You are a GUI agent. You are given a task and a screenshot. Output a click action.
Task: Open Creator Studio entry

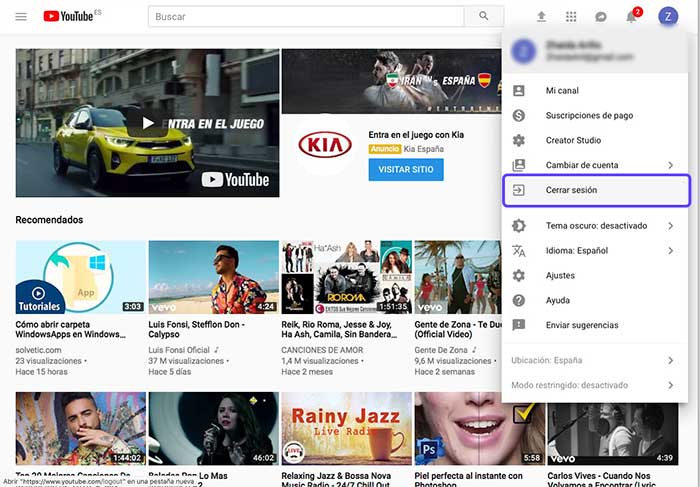595,140
